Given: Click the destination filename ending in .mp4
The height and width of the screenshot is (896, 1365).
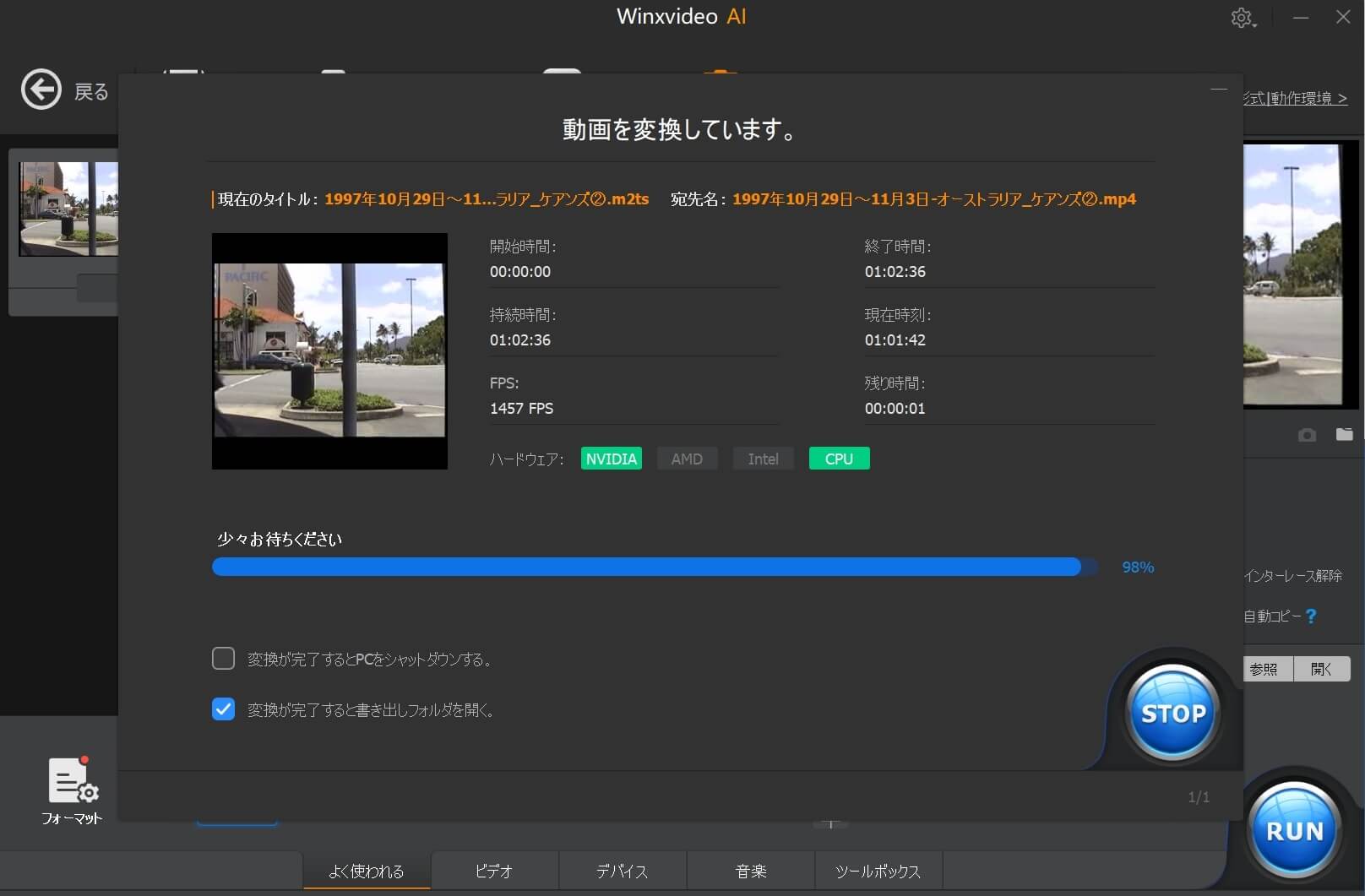Looking at the screenshot, I should click(x=933, y=199).
